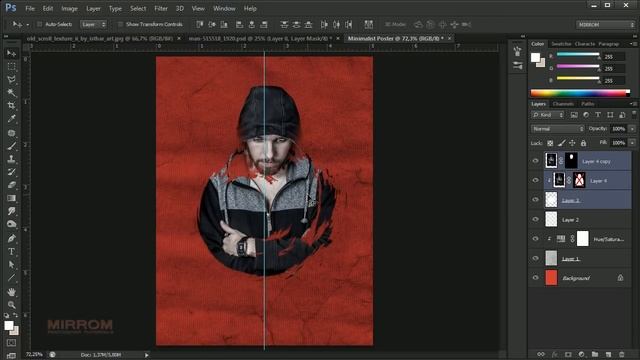Expand the status bar info arrow
Screen dimensions: 640x360
pos(147,355)
